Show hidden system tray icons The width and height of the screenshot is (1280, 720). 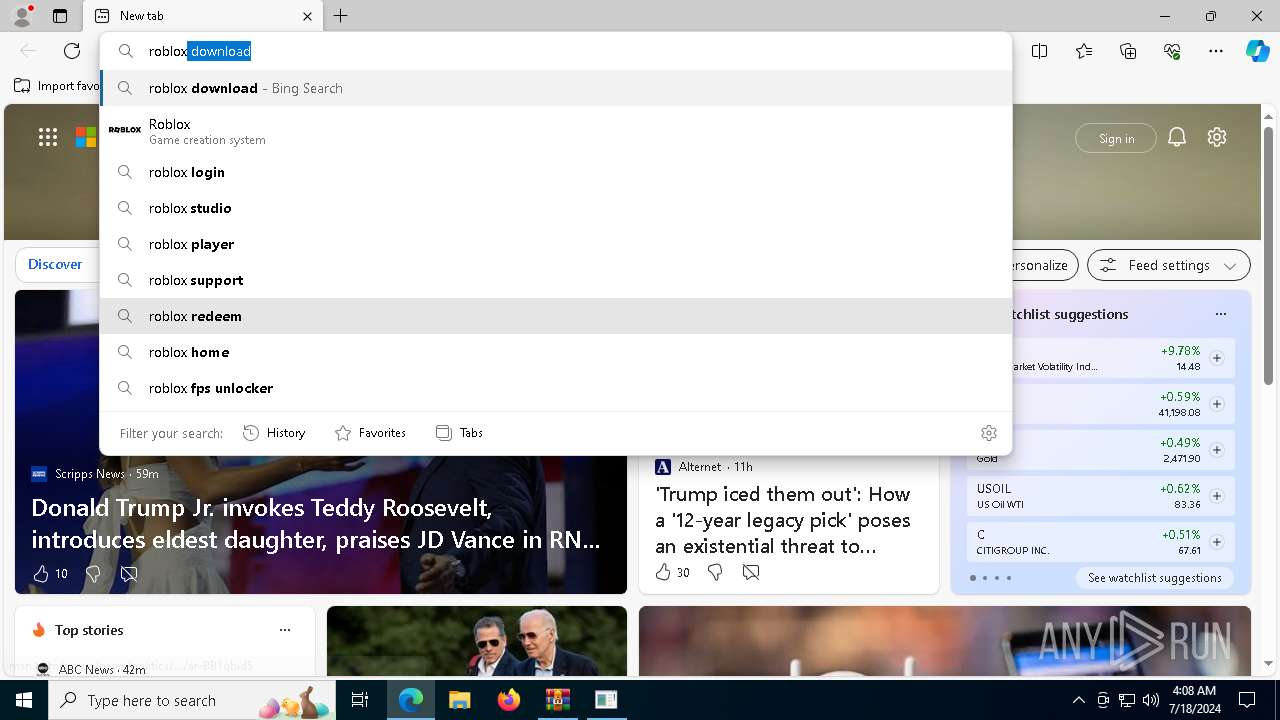coord(1078,700)
